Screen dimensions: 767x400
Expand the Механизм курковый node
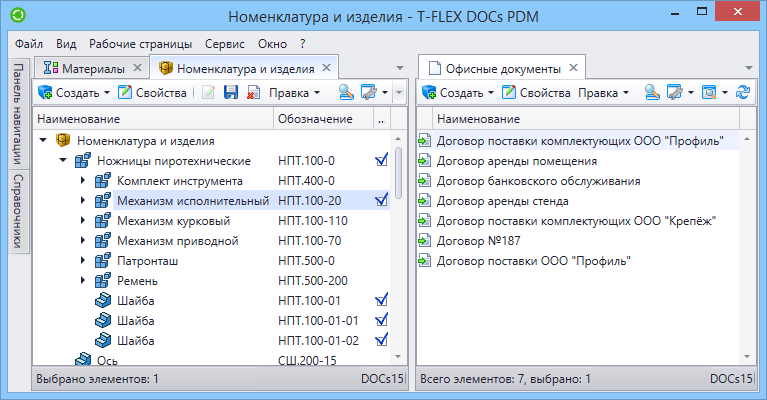83,221
